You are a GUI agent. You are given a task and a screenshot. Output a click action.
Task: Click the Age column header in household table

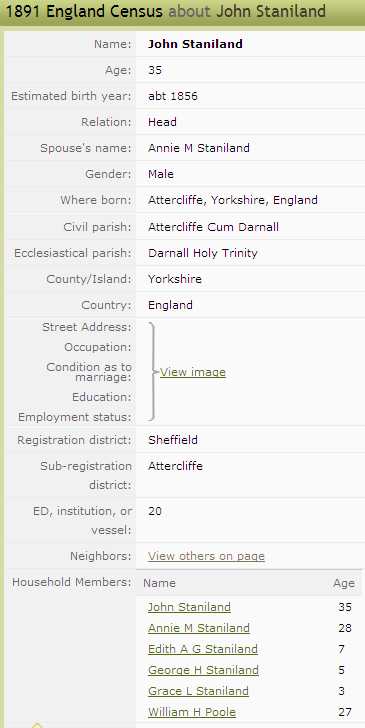(x=344, y=584)
